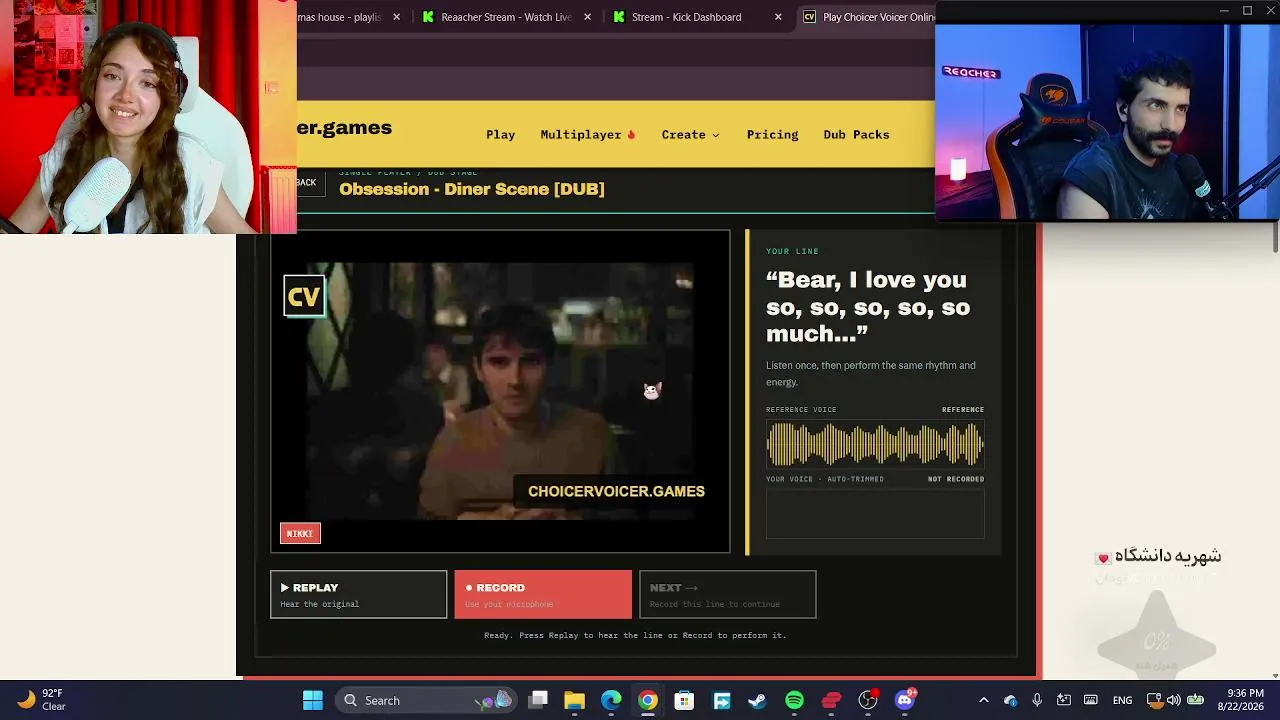Open Microsoft Store from the taskbar
The image size is (1280, 720).
click(684, 700)
